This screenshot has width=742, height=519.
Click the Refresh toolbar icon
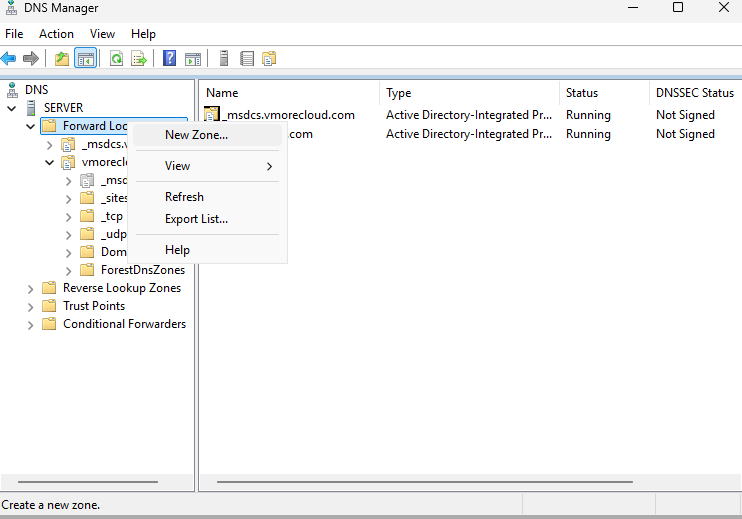(x=116, y=59)
